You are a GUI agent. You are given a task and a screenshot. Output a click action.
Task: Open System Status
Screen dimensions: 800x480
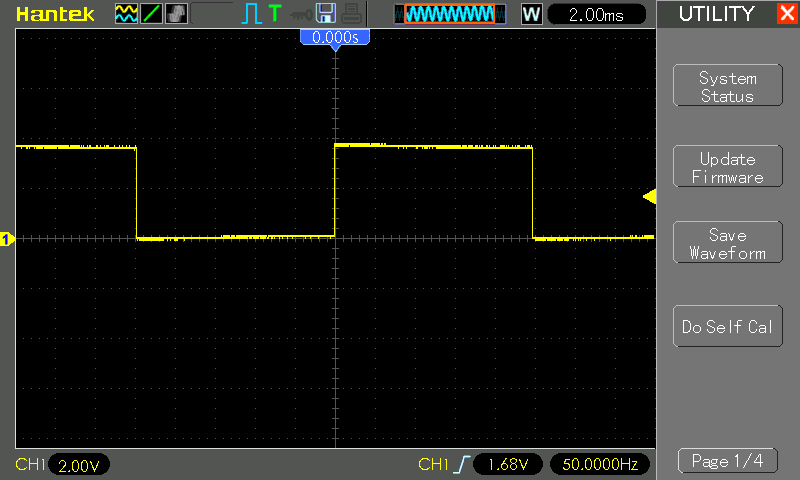tap(727, 87)
